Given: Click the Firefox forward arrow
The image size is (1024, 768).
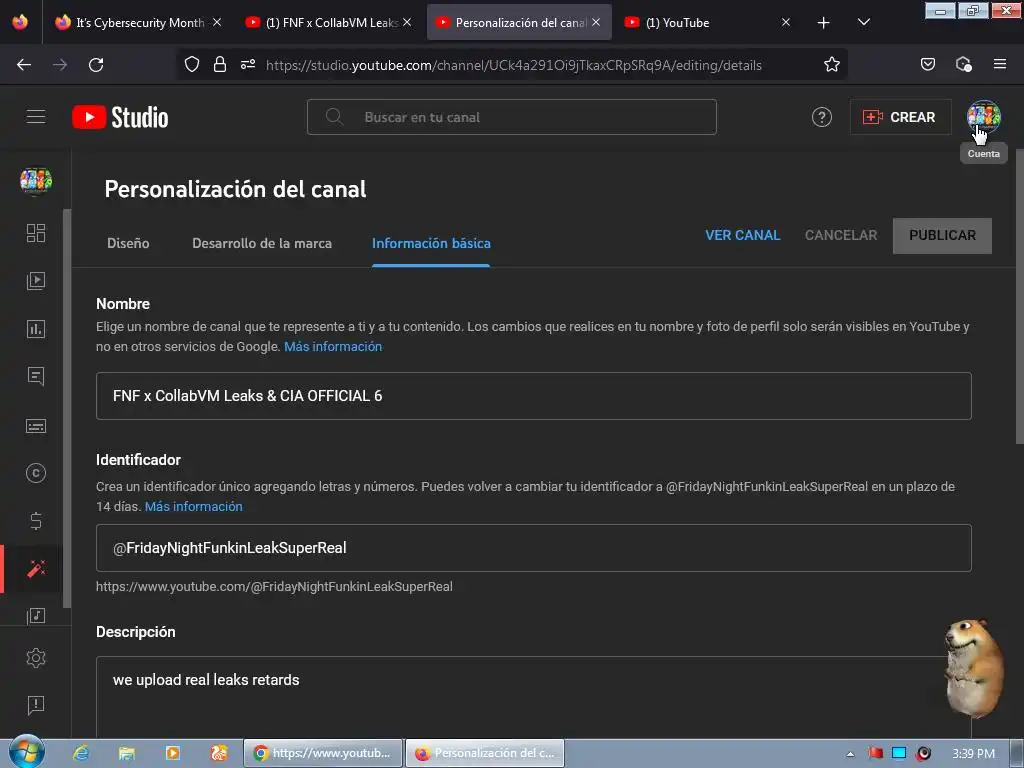Looking at the screenshot, I should tap(60, 65).
